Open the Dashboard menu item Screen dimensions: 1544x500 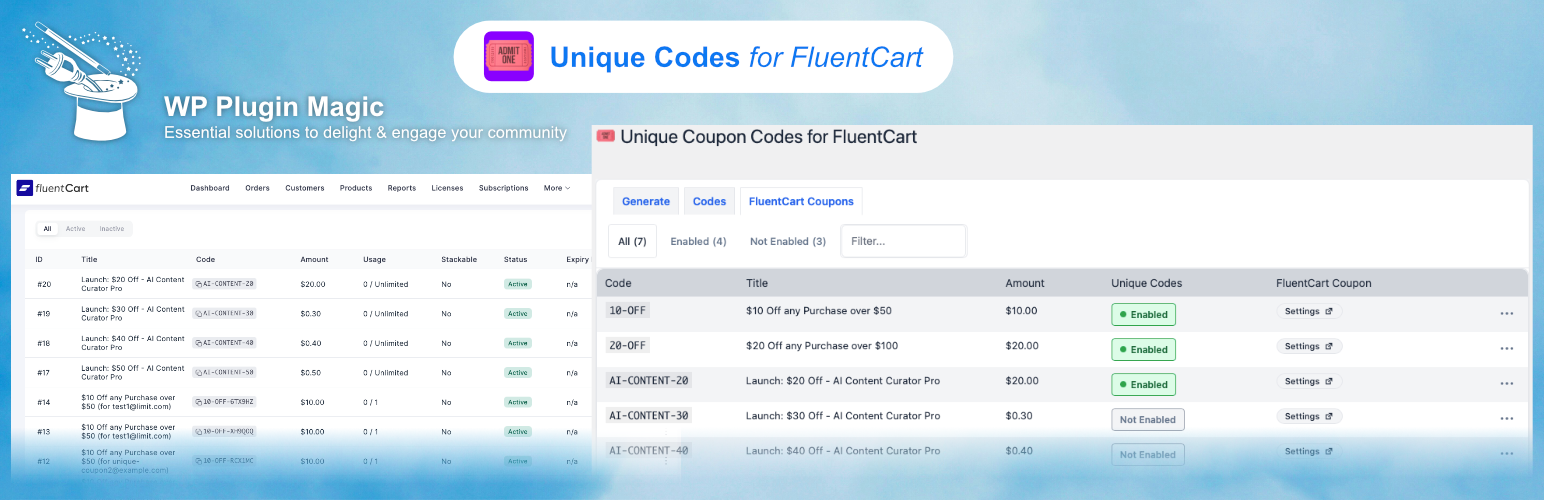click(210, 188)
